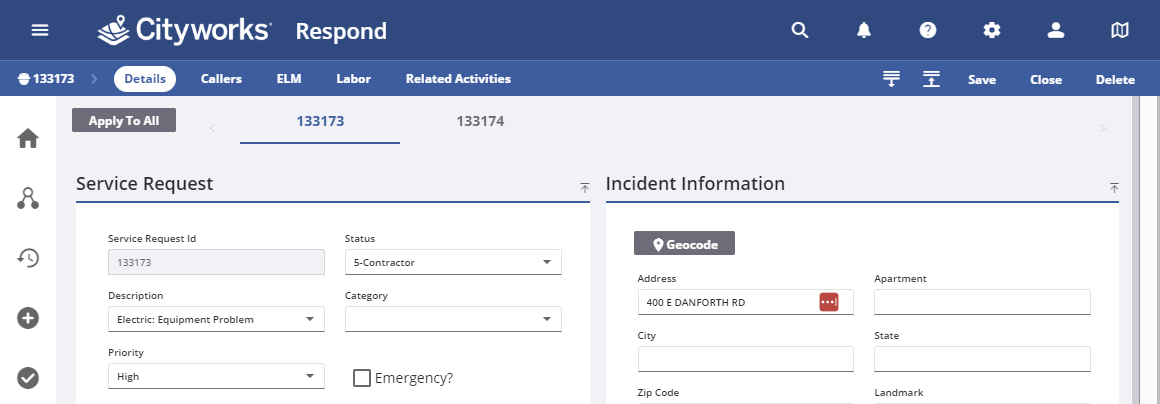
Task: Click the Geocode button
Action: pyautogui.click(x=684, y=243)
